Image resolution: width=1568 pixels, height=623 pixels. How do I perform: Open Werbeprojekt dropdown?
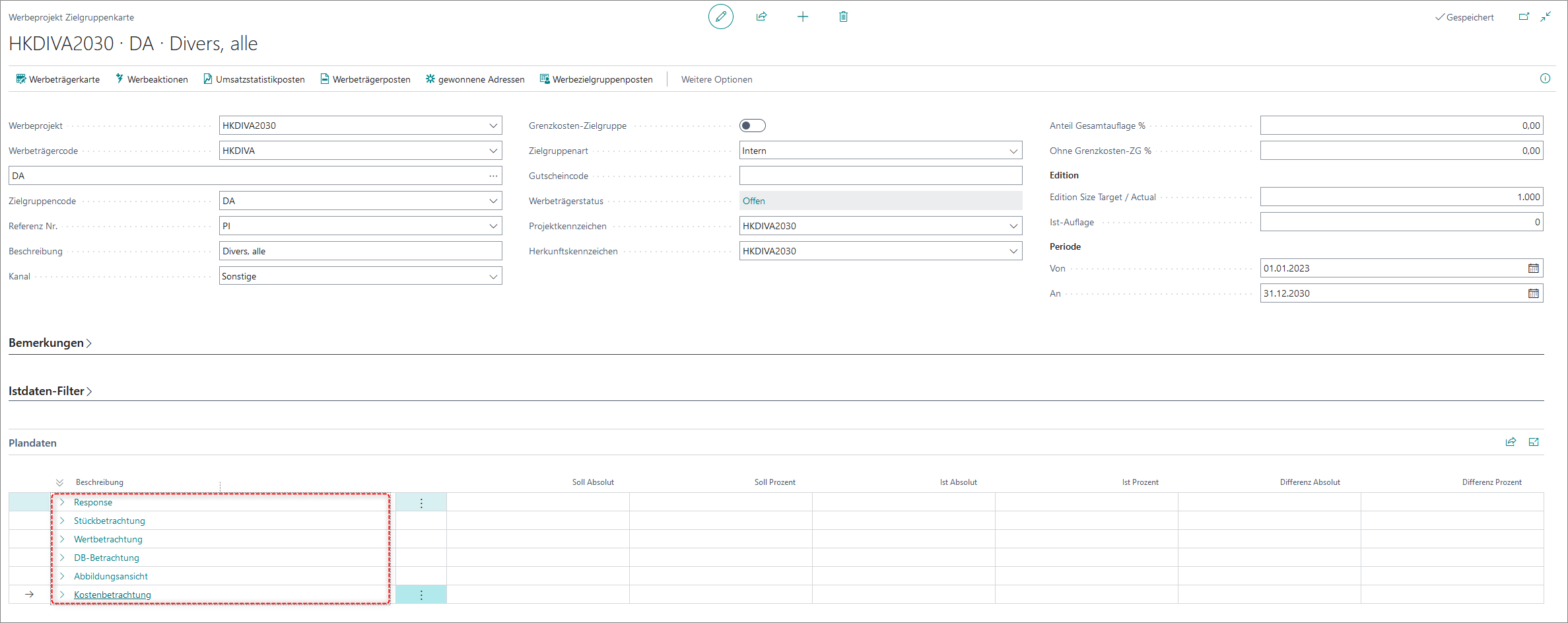pyautogui.click(x=493, y=126)
